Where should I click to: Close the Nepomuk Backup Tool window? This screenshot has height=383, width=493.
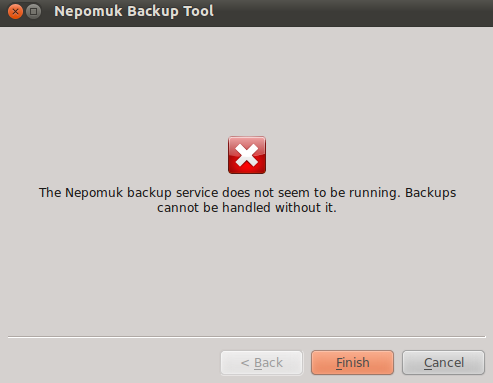pos(15,12)
